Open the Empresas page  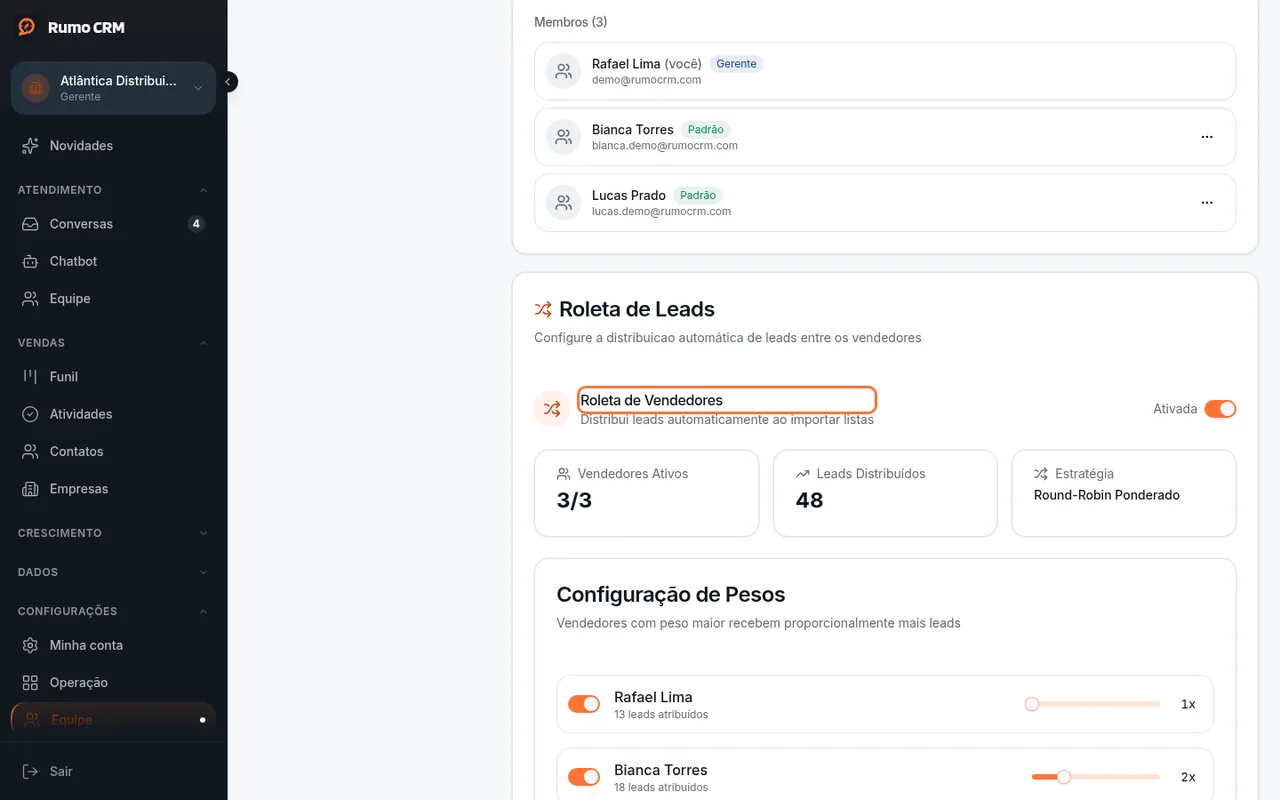click(x=113, y=489)
